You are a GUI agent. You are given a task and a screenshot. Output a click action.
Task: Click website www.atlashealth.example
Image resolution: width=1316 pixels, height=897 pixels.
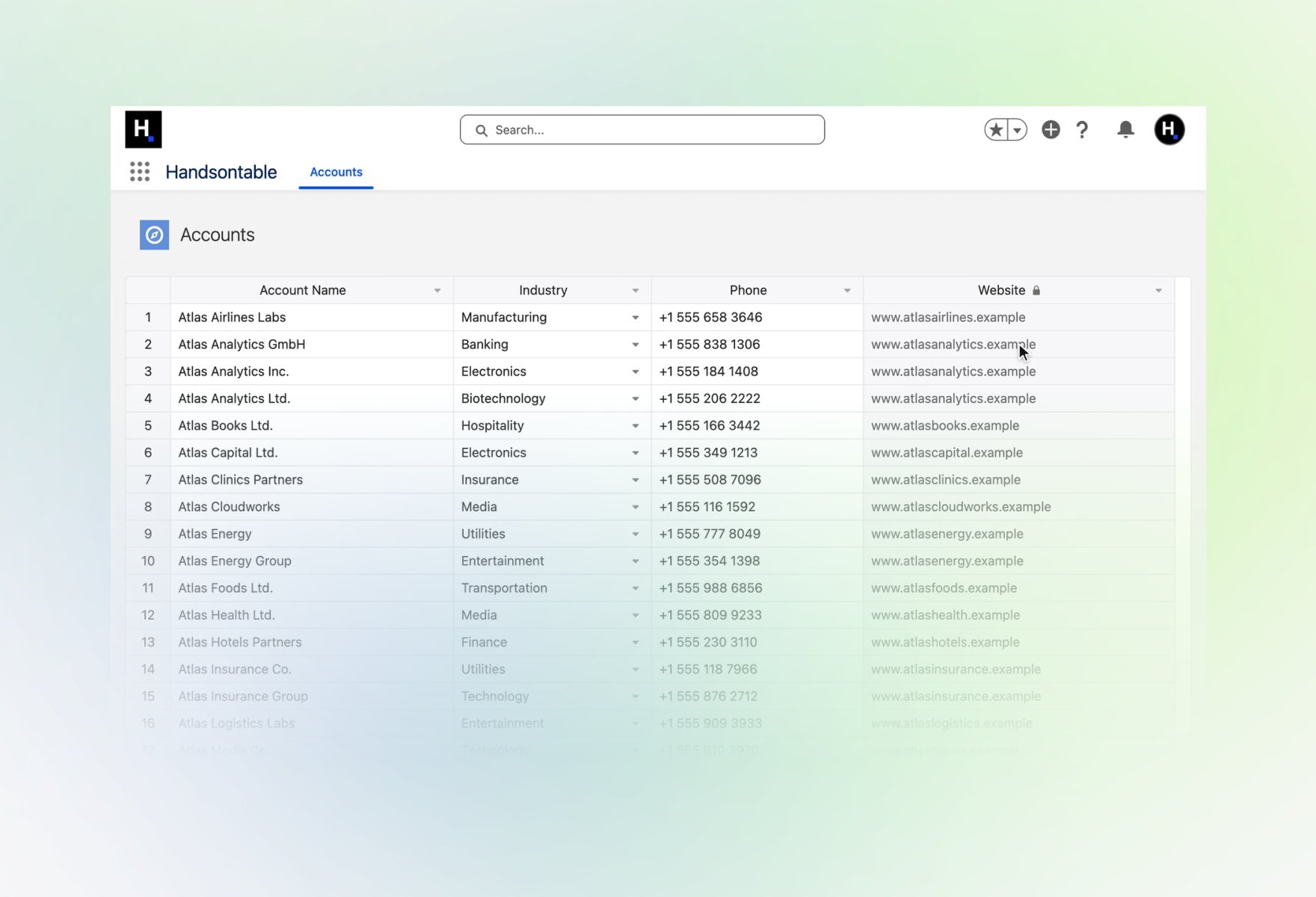tap(1019, 615)
